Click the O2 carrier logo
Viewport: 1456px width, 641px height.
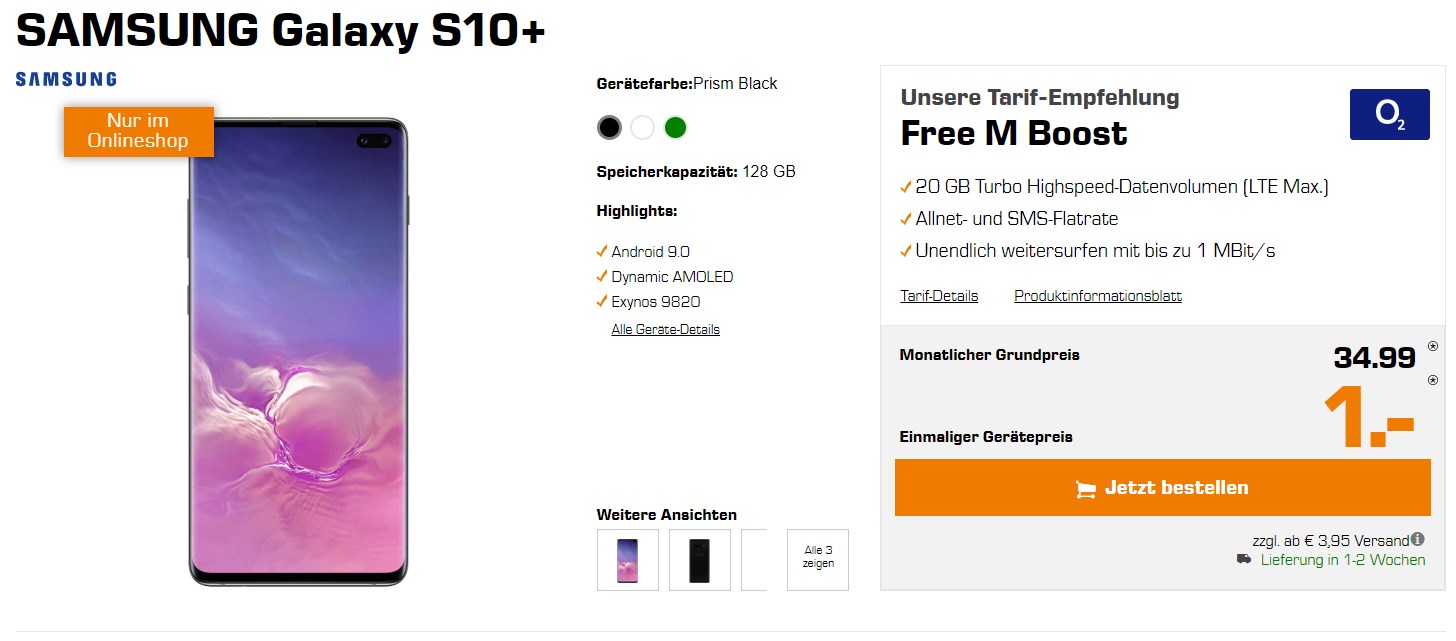1389,114
